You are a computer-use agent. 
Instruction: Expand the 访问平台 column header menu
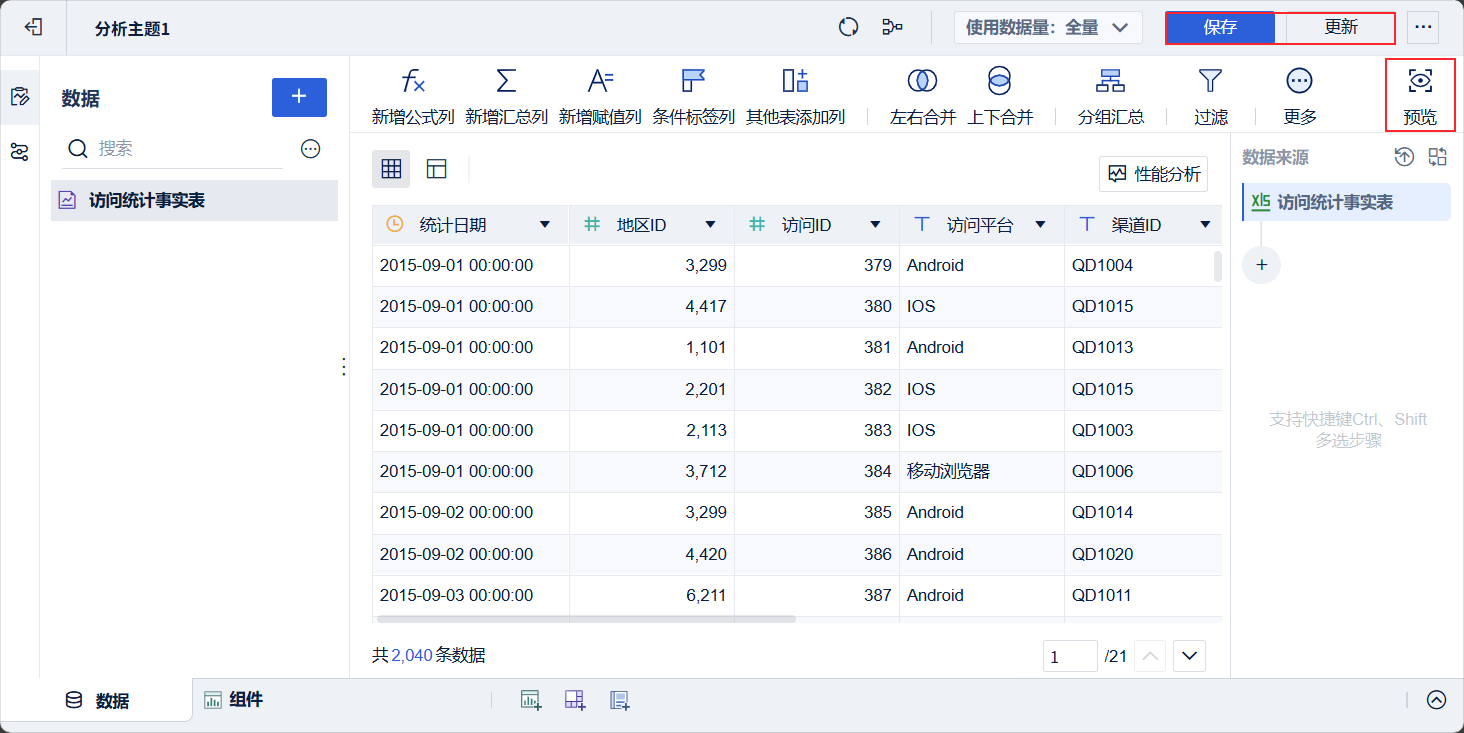coord(1040,225)
